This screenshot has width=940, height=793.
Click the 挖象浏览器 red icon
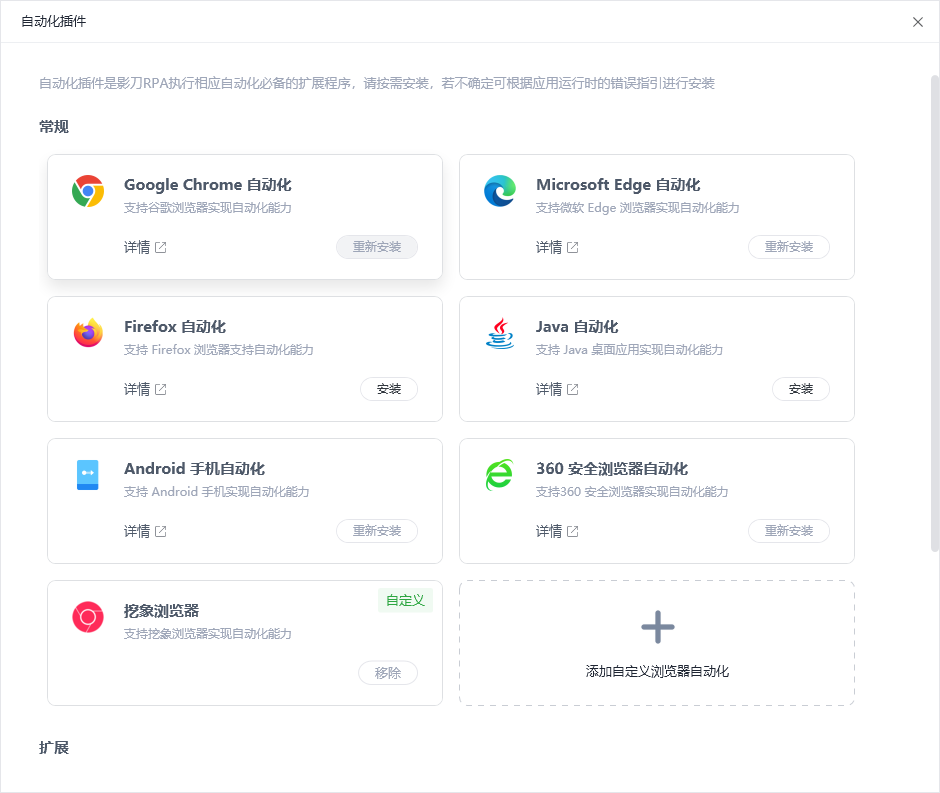(88, 617)
